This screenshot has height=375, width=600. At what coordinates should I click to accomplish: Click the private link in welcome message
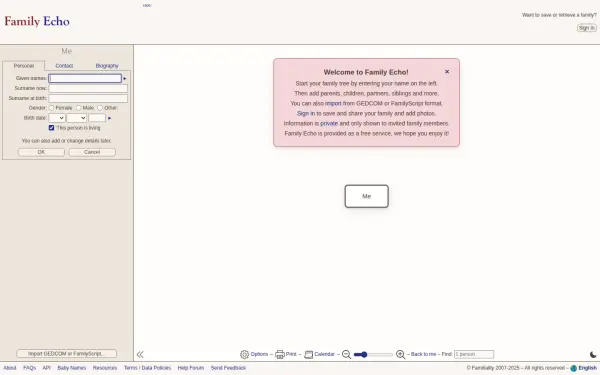[329, 123]
